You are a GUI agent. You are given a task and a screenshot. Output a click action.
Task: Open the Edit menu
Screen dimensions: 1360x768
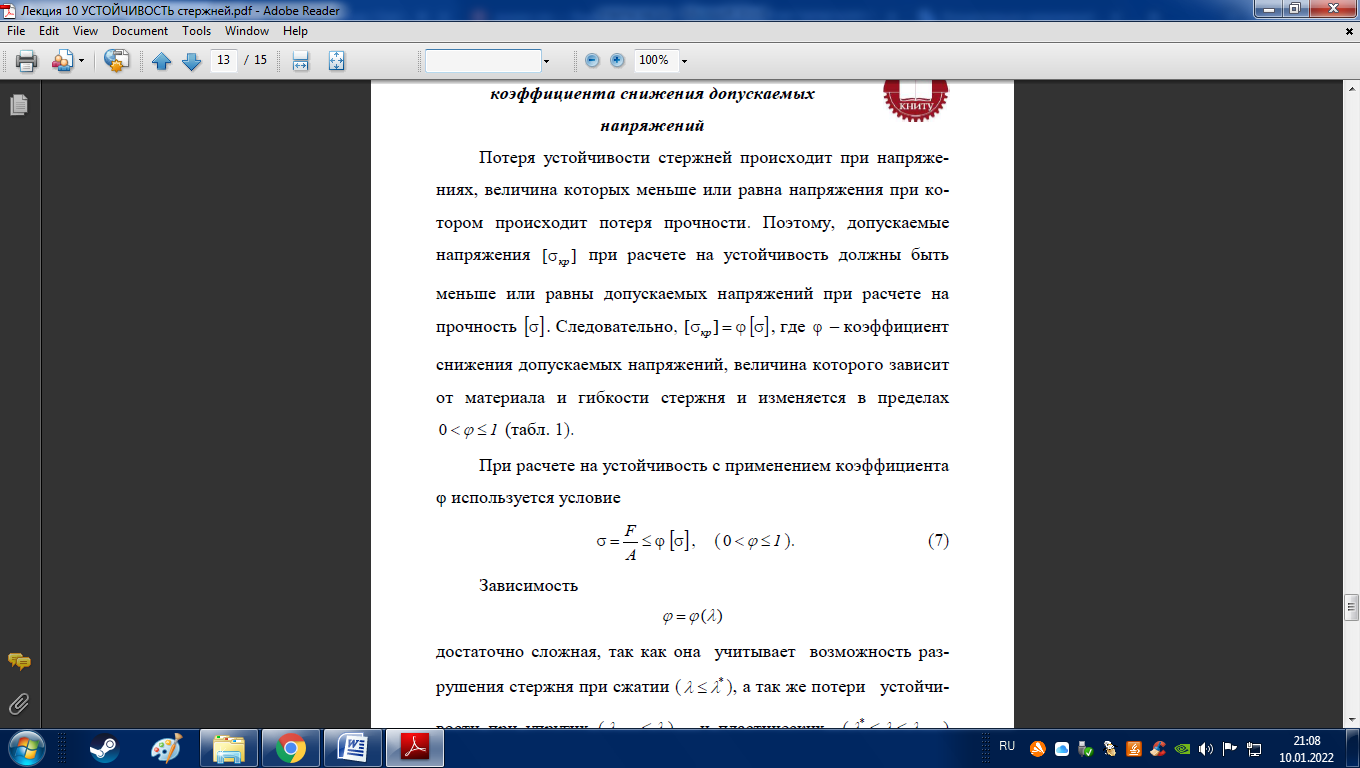[49, 31]
